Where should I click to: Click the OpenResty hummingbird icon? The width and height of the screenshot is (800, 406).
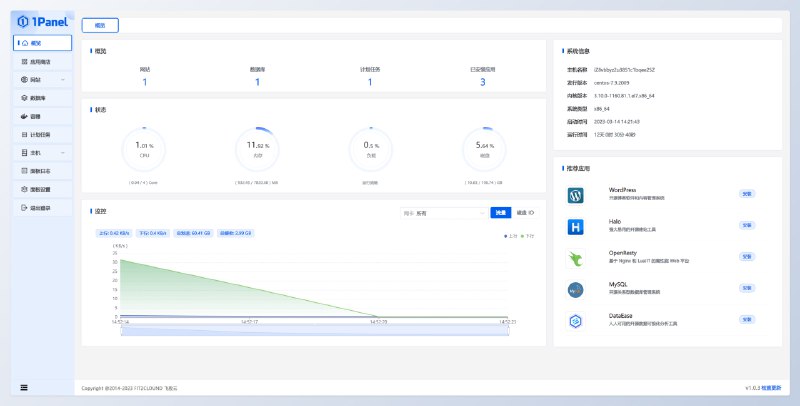click(x=576, y=259)
